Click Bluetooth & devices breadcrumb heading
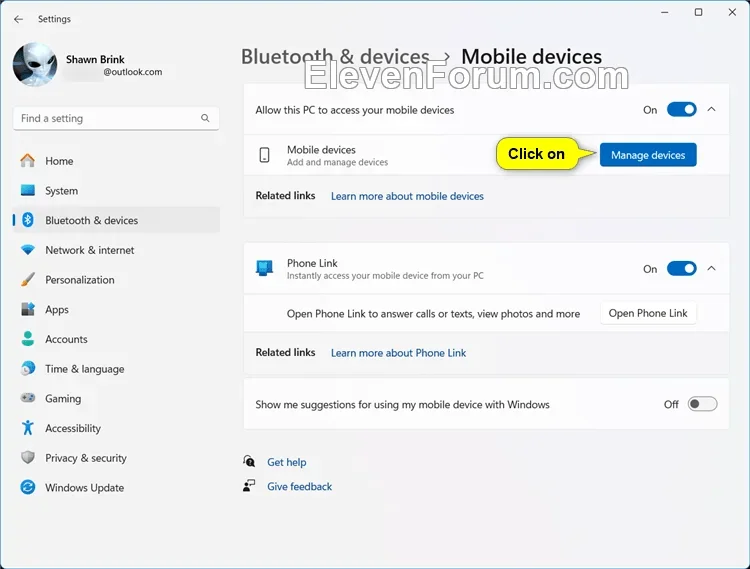750x569 pixels. (335, 56)
